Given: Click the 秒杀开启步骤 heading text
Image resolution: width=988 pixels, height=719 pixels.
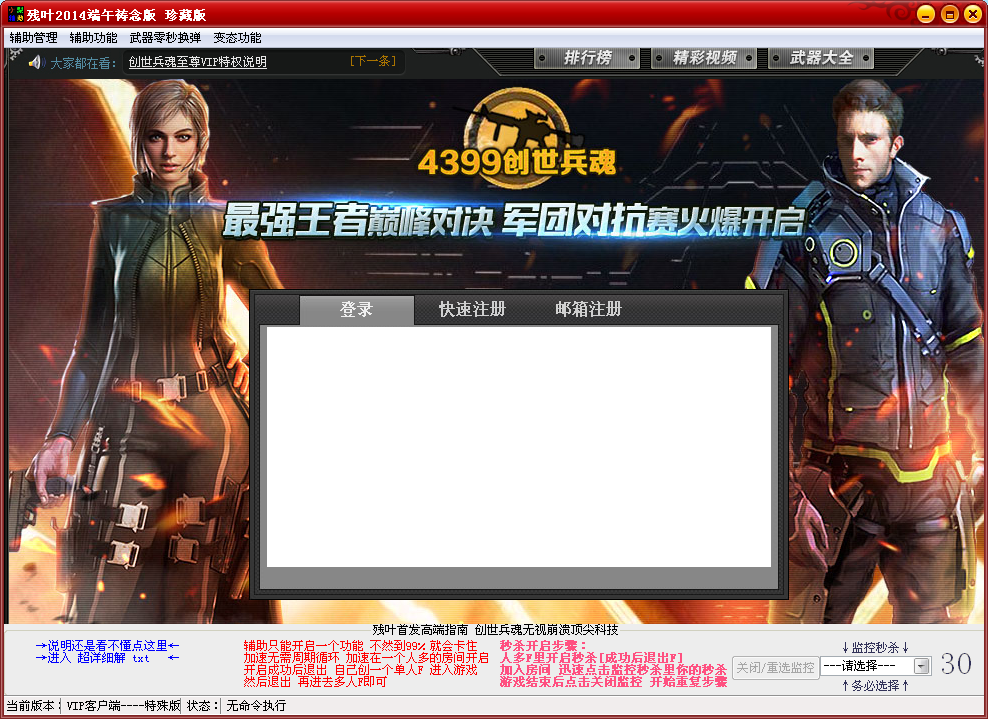Looking at the screenshot, I should tap(543, 645).
